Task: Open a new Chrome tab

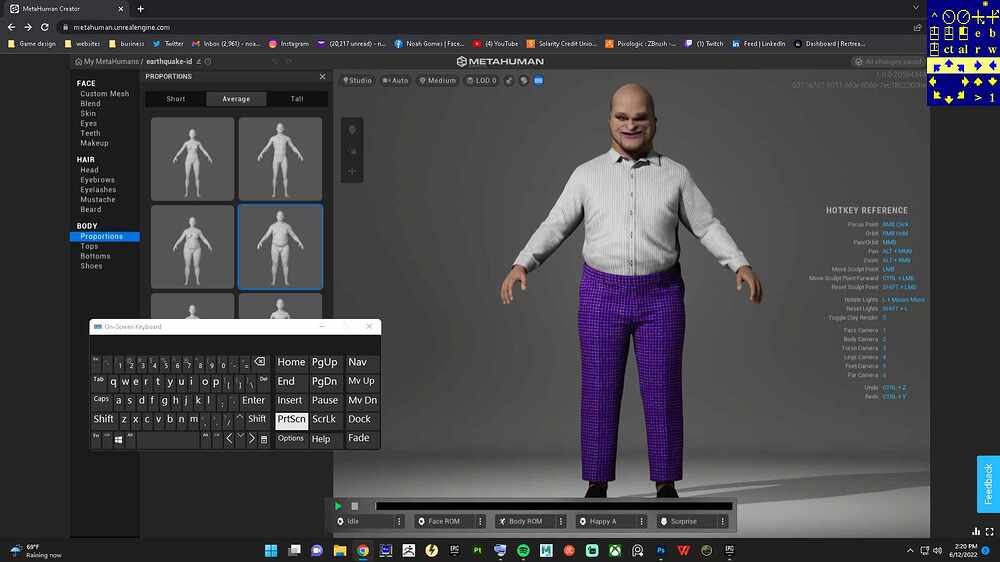Action: (x=140, y=9)
